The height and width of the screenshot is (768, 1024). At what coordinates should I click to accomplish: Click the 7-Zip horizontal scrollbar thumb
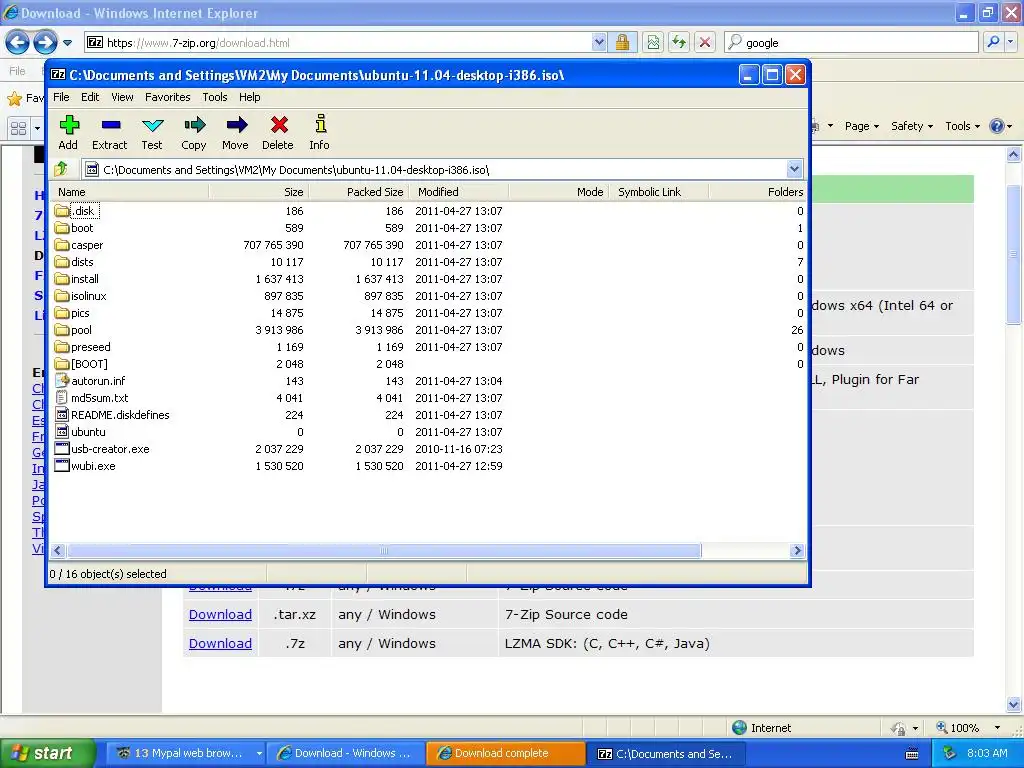[384, 551]
